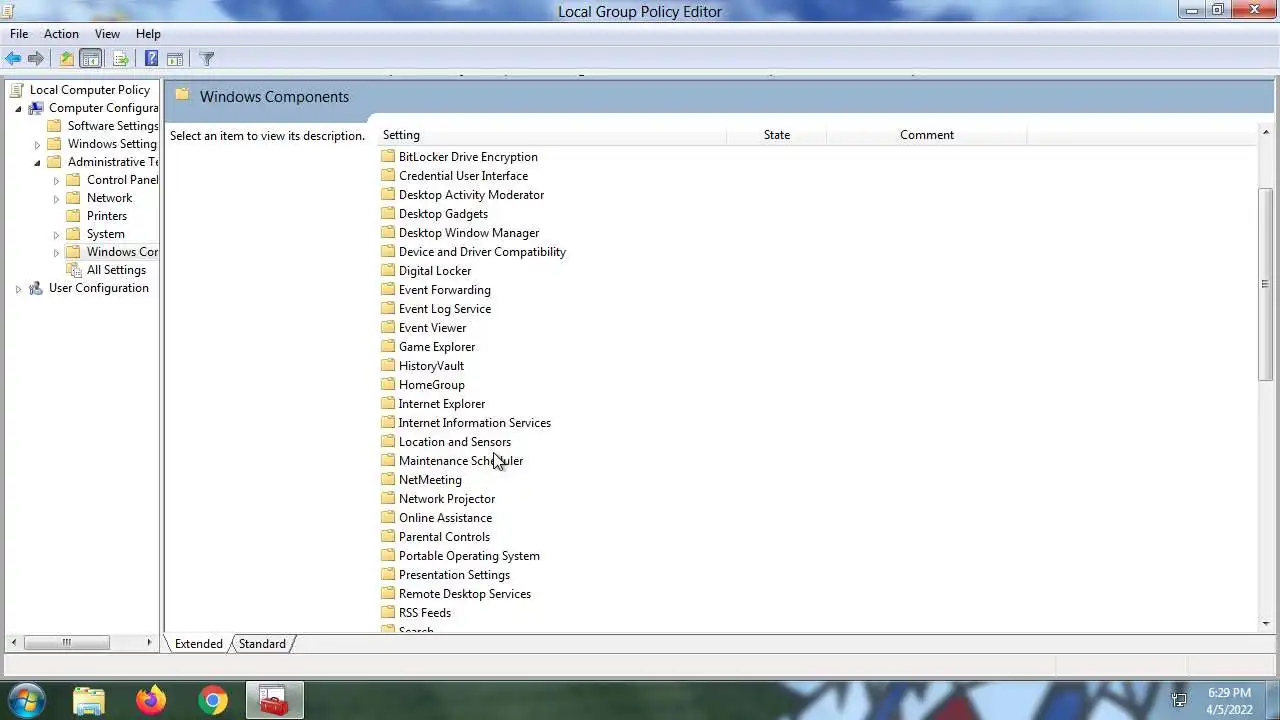Open Help via blue question-mark icon
1280x720 pixels.
[x=151, y=59]
